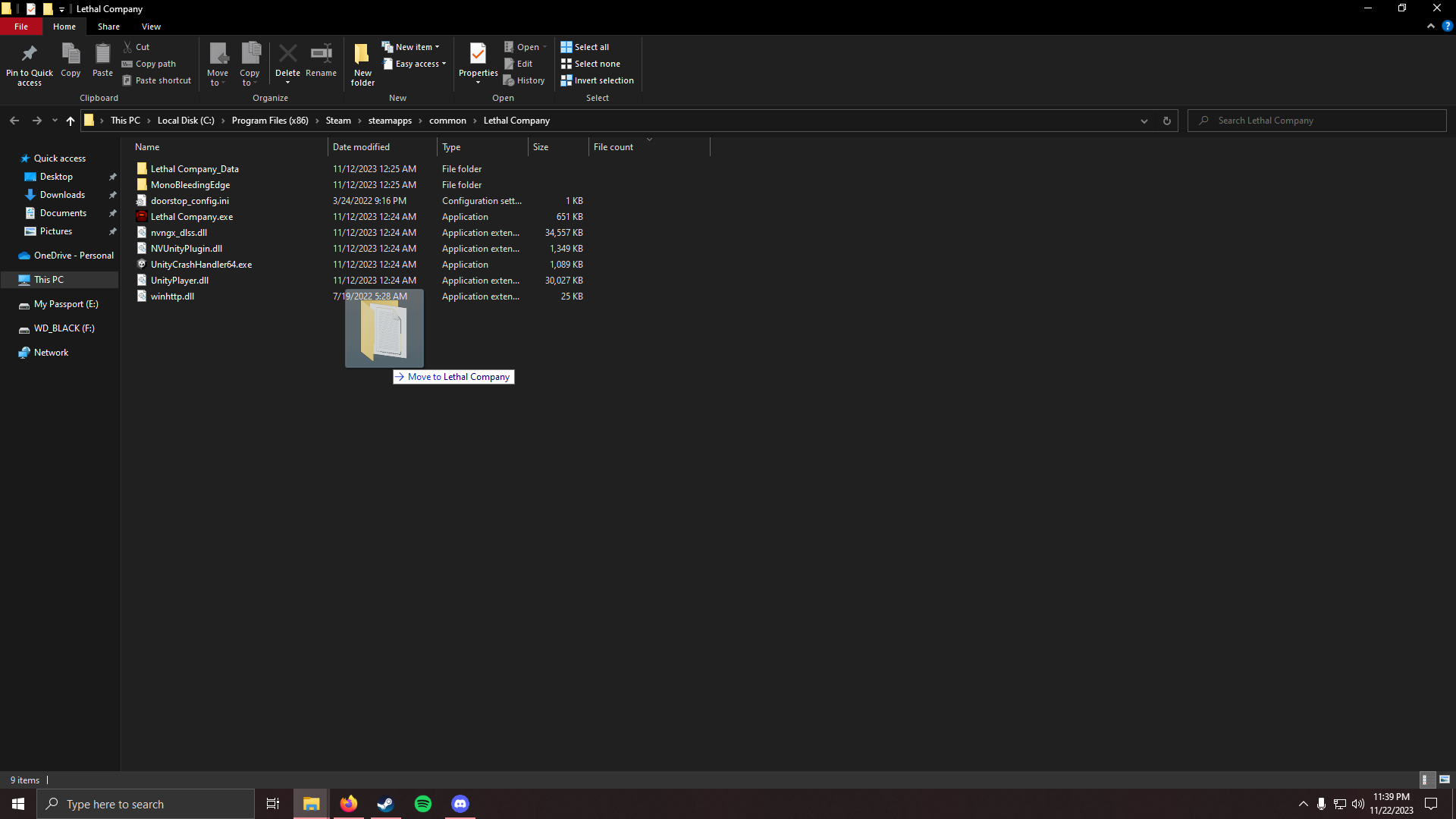1456x819 pixels.
Task: Click the Delete icon in the Organize group
Action: 287,54
